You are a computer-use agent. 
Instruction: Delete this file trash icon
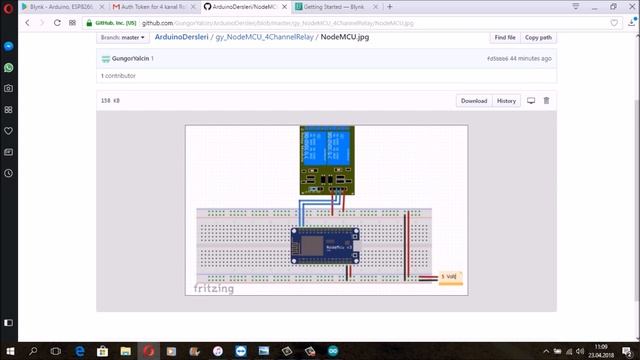coord(546,100)
